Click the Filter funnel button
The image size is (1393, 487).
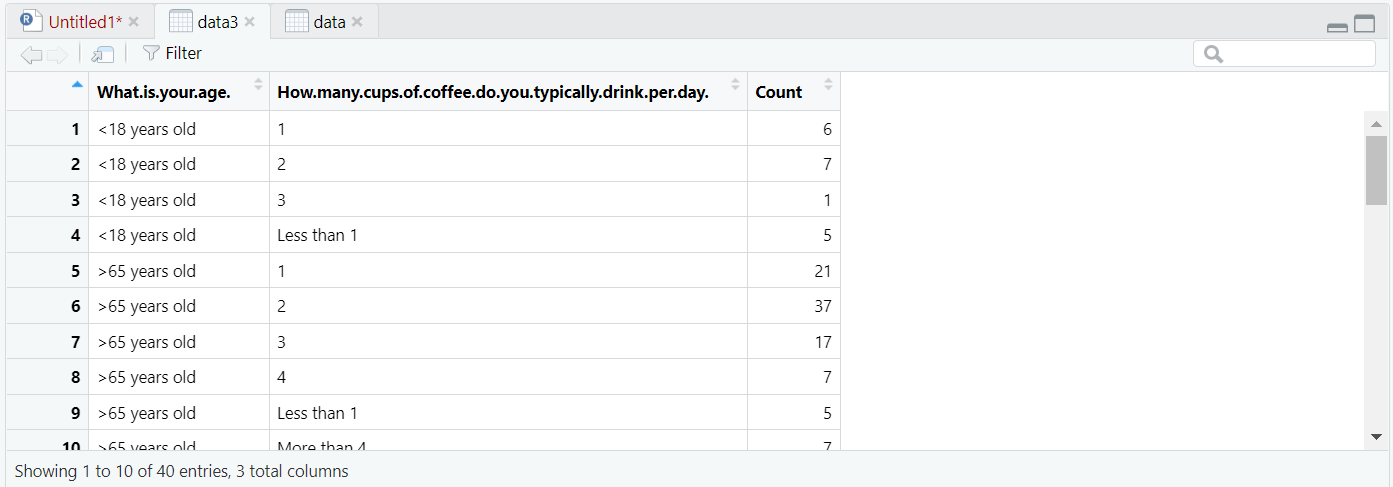click(172, 53)
